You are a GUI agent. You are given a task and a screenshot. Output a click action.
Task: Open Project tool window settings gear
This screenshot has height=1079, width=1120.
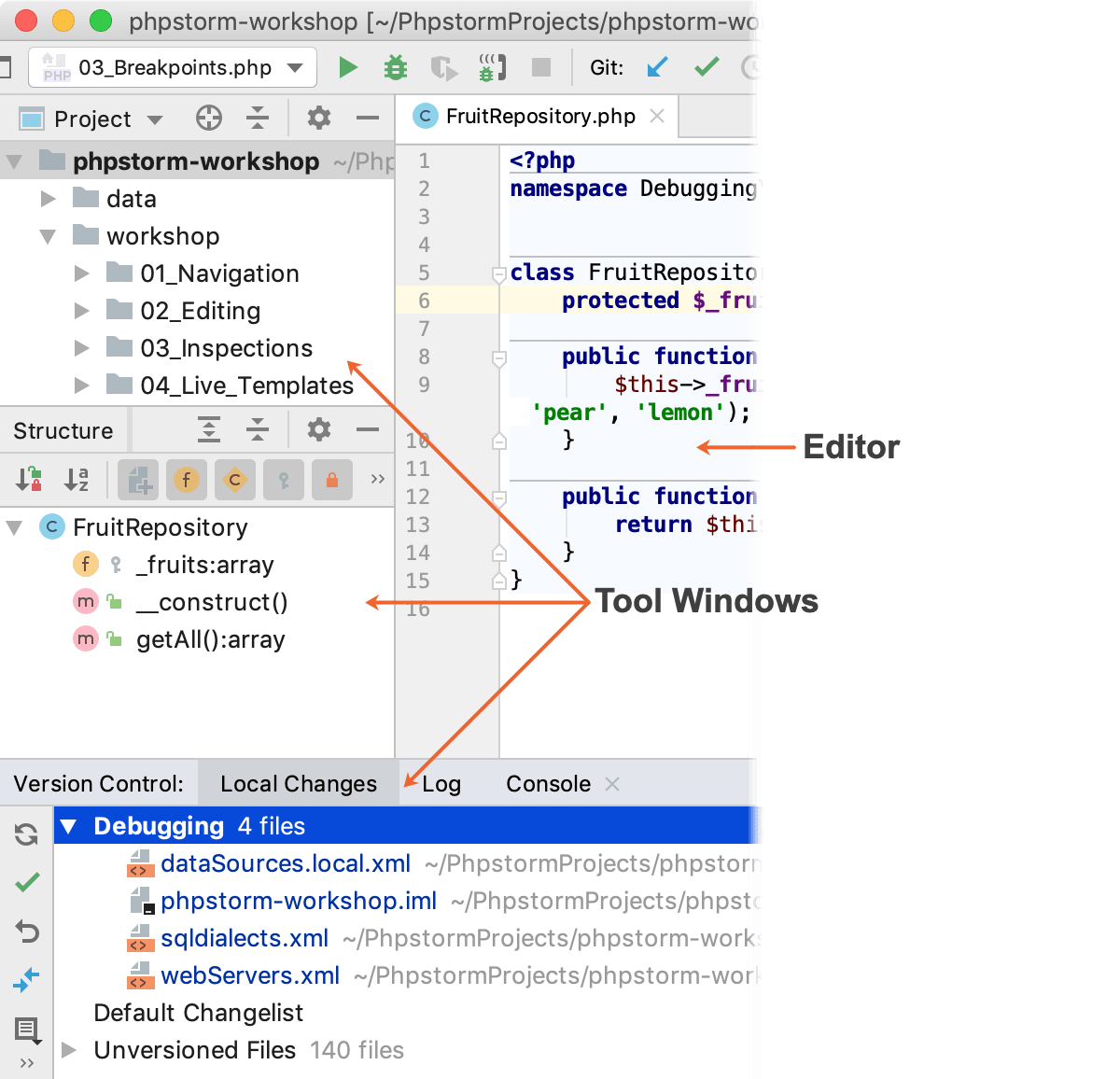(x=319, y=118)
